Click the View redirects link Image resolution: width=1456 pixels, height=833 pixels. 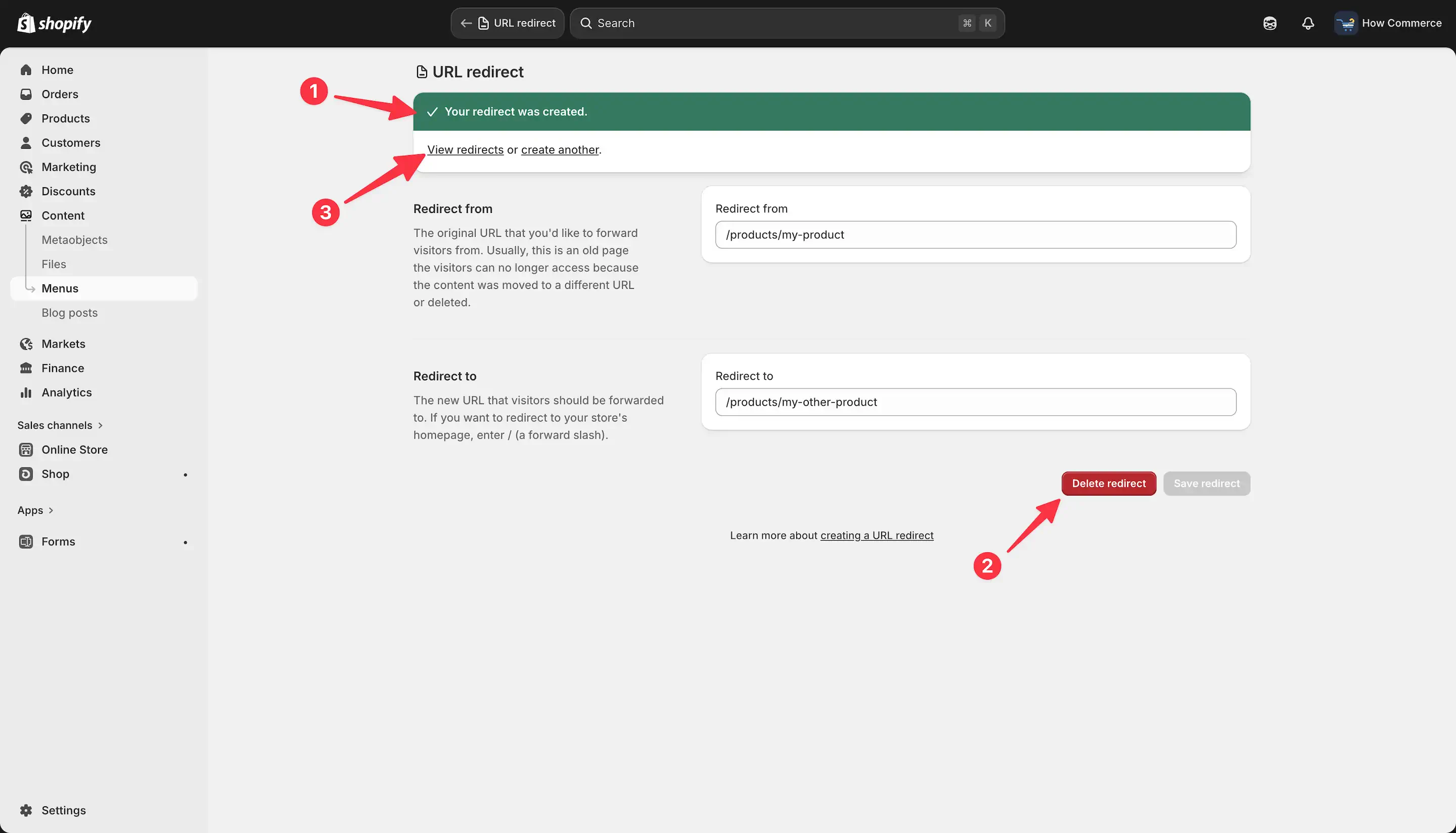tap(465, 150)
